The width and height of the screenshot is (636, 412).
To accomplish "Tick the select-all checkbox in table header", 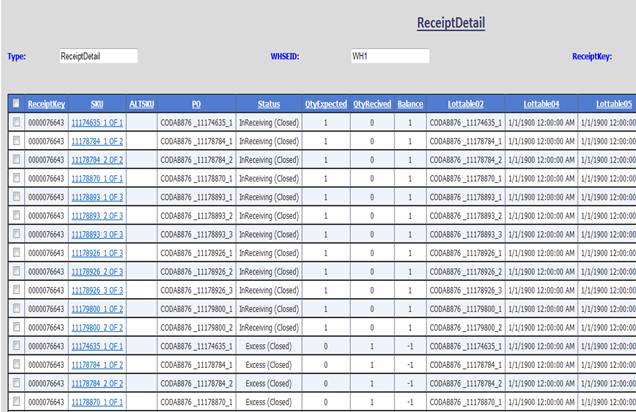I will [x=16, y=103].
